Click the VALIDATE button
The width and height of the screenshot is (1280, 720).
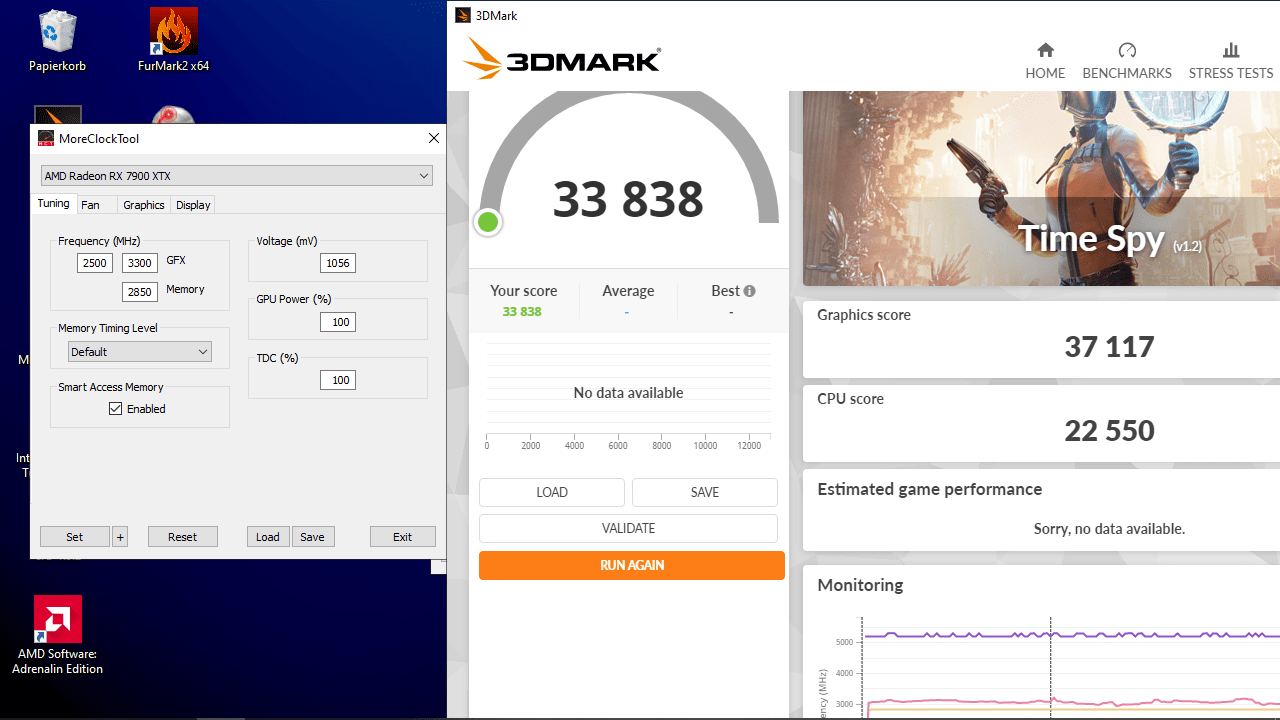(628, 528)
